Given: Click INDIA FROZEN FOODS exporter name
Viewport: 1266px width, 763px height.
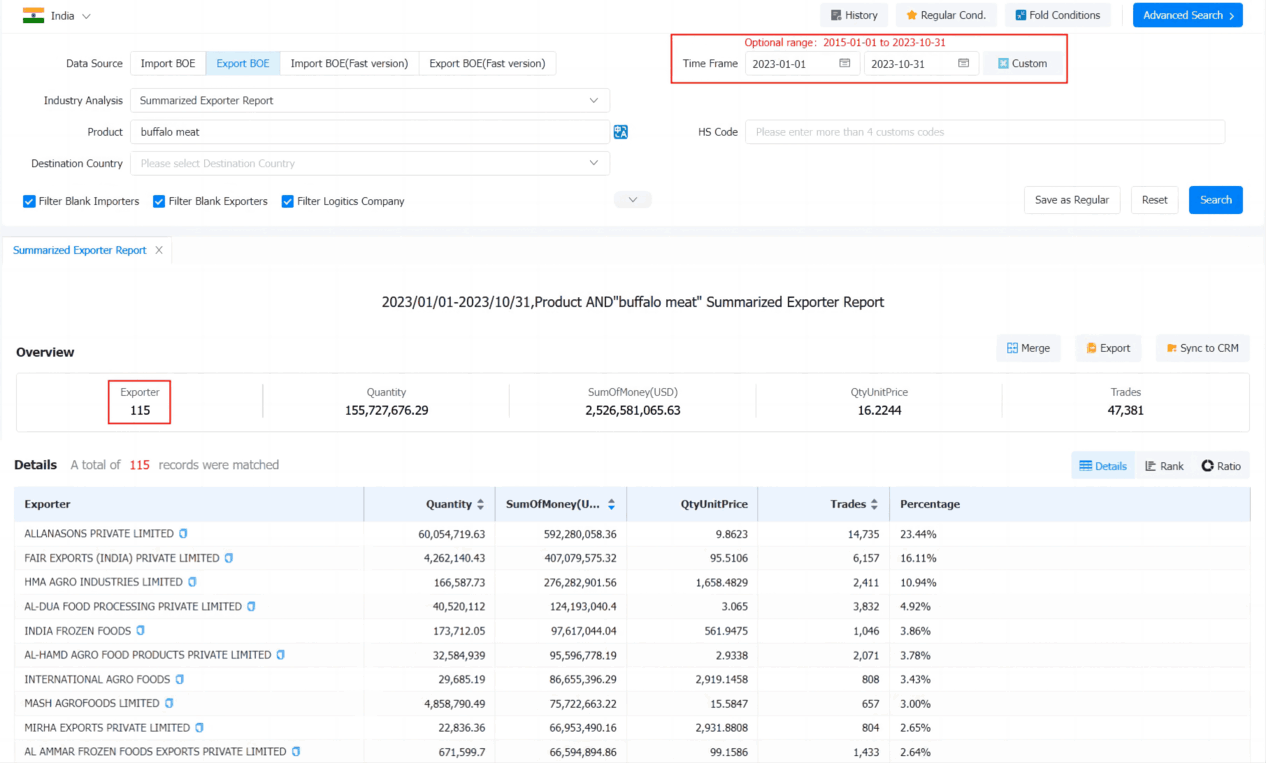Looking at the screenshot, I should [78, 631].
